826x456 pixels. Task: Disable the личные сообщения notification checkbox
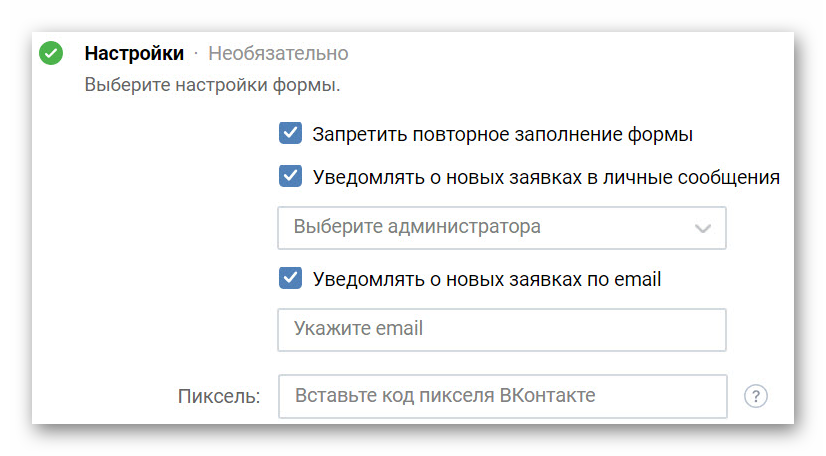[x=290, y=177]
